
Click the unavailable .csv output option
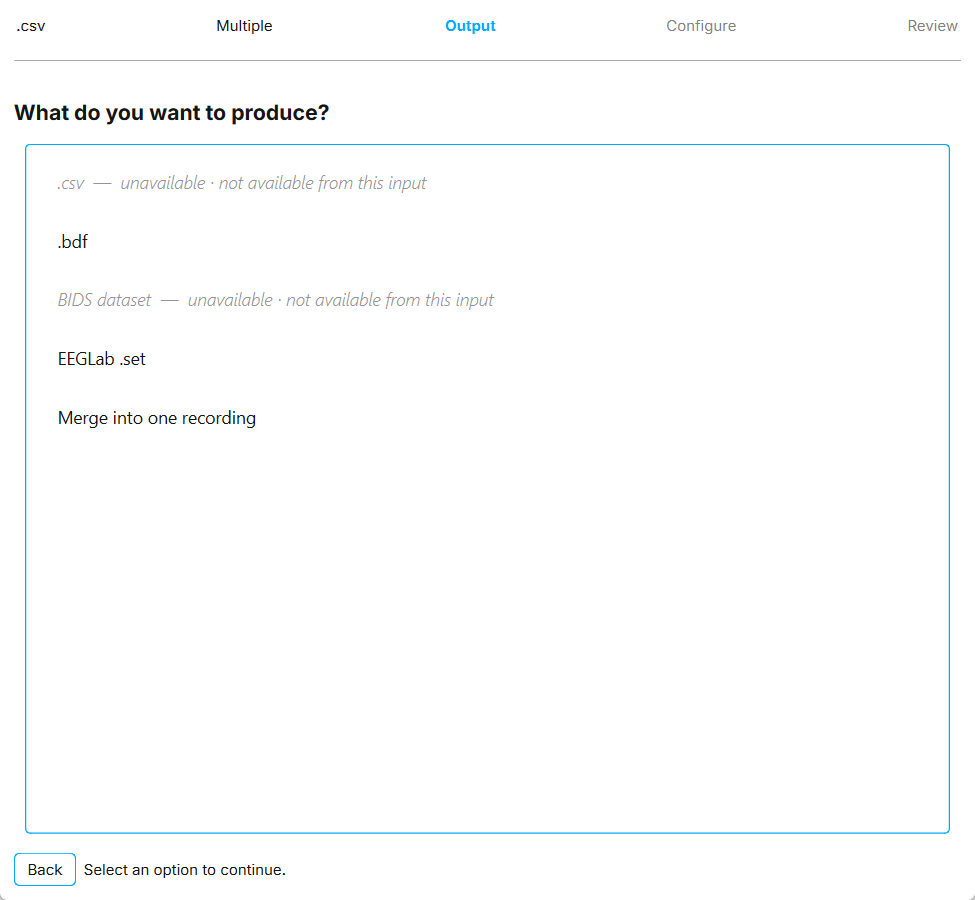[487, 183]
